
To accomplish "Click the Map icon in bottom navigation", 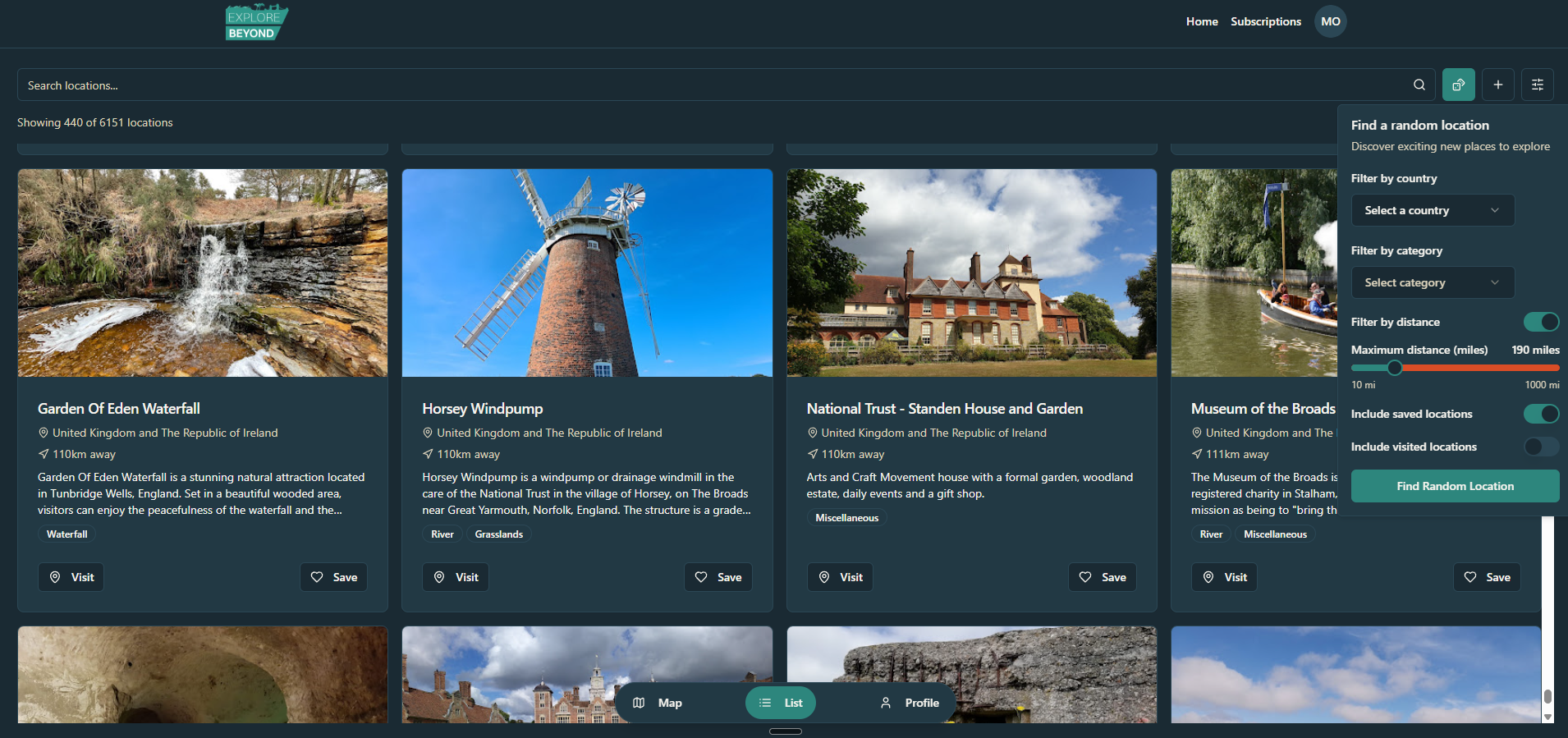I will [x=639, y=703].
